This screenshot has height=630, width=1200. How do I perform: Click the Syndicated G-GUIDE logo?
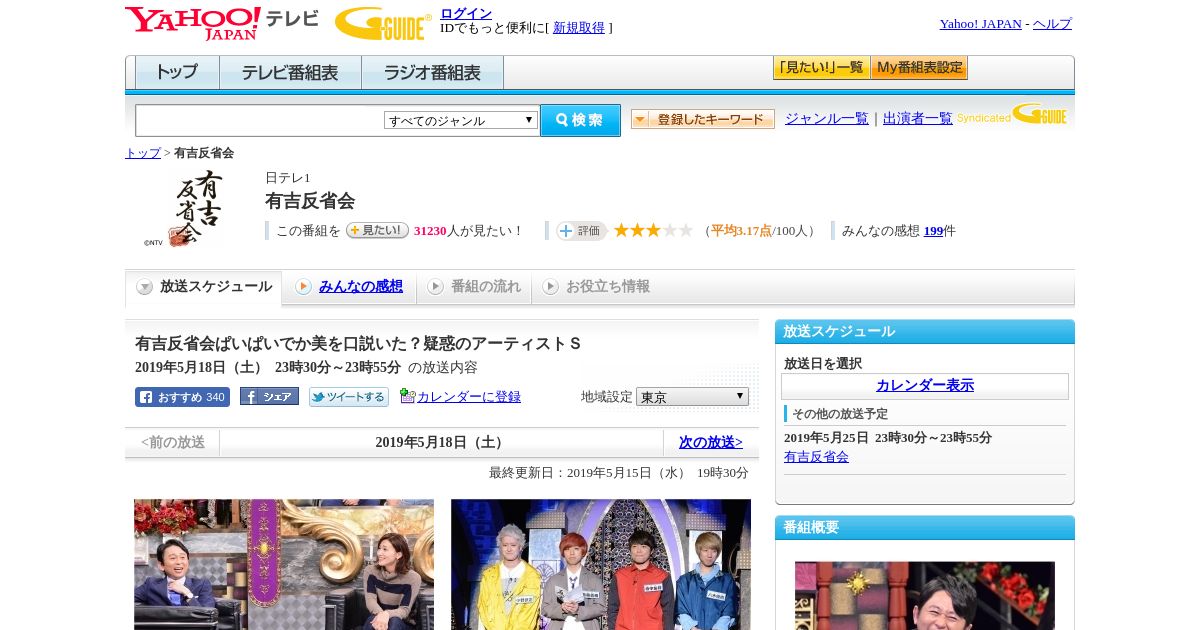coord(1012,115)
